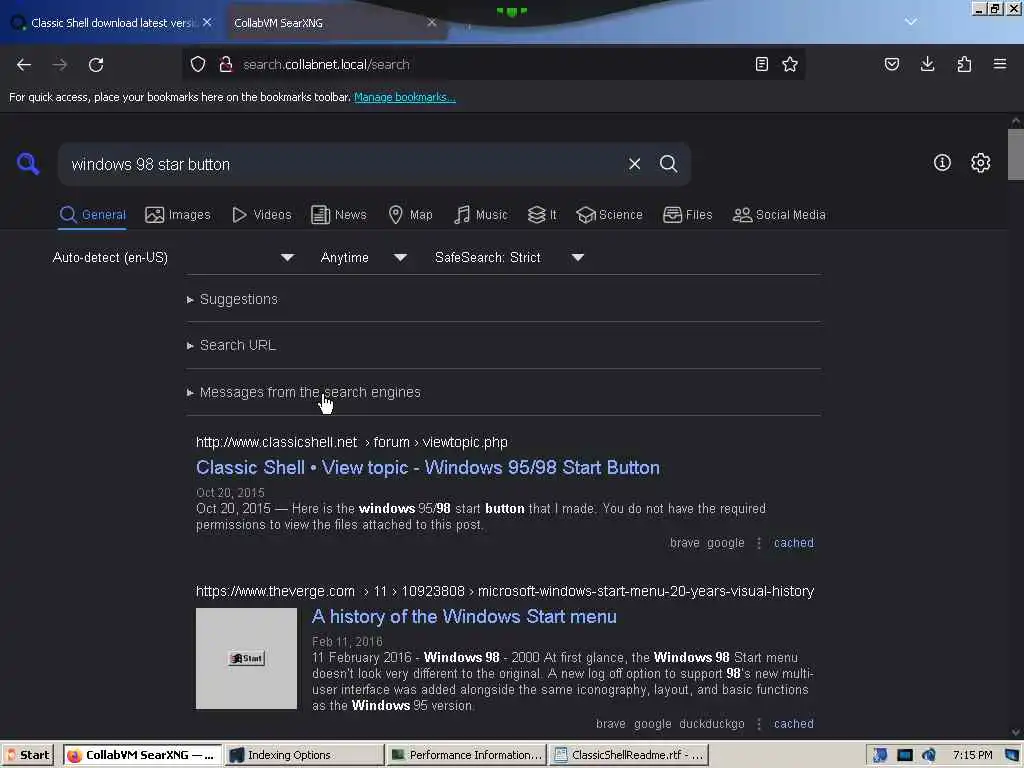Open cached link for Classic Shell result
Viewport: 1024px width, 768px height.
point(793,543)
